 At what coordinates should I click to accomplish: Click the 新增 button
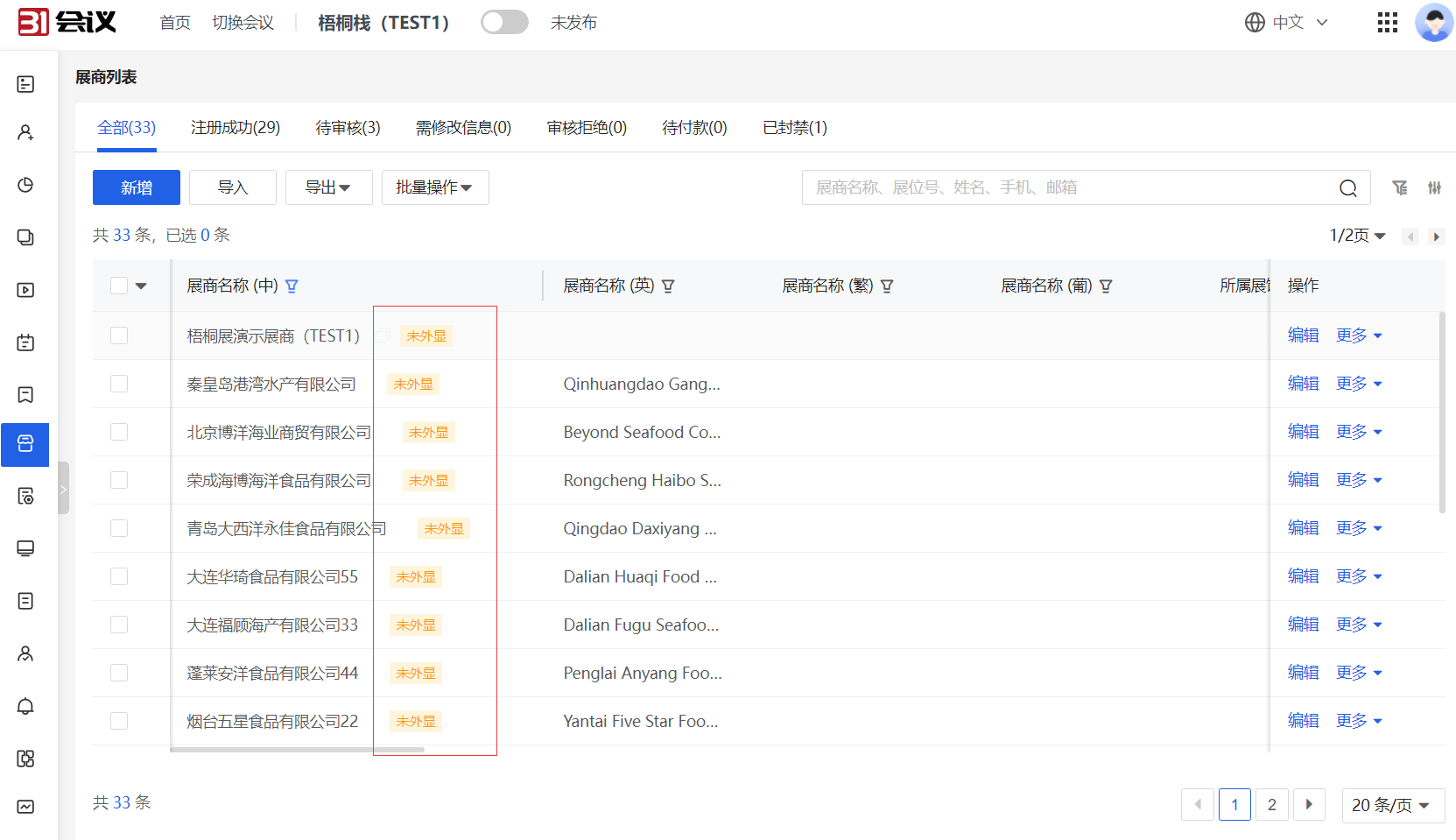pyautogui.click(x=137, y=187)
